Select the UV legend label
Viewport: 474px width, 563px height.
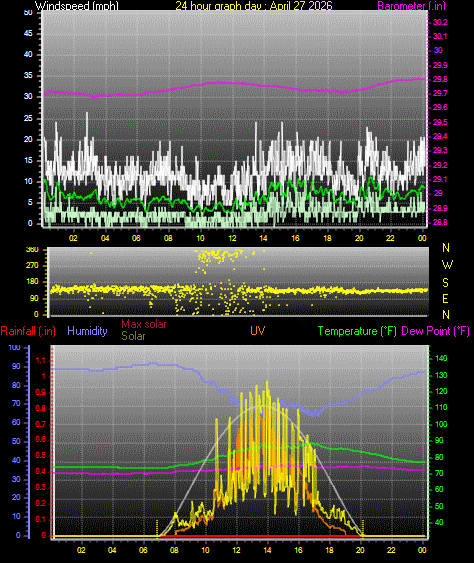click(x=257, y=331)
